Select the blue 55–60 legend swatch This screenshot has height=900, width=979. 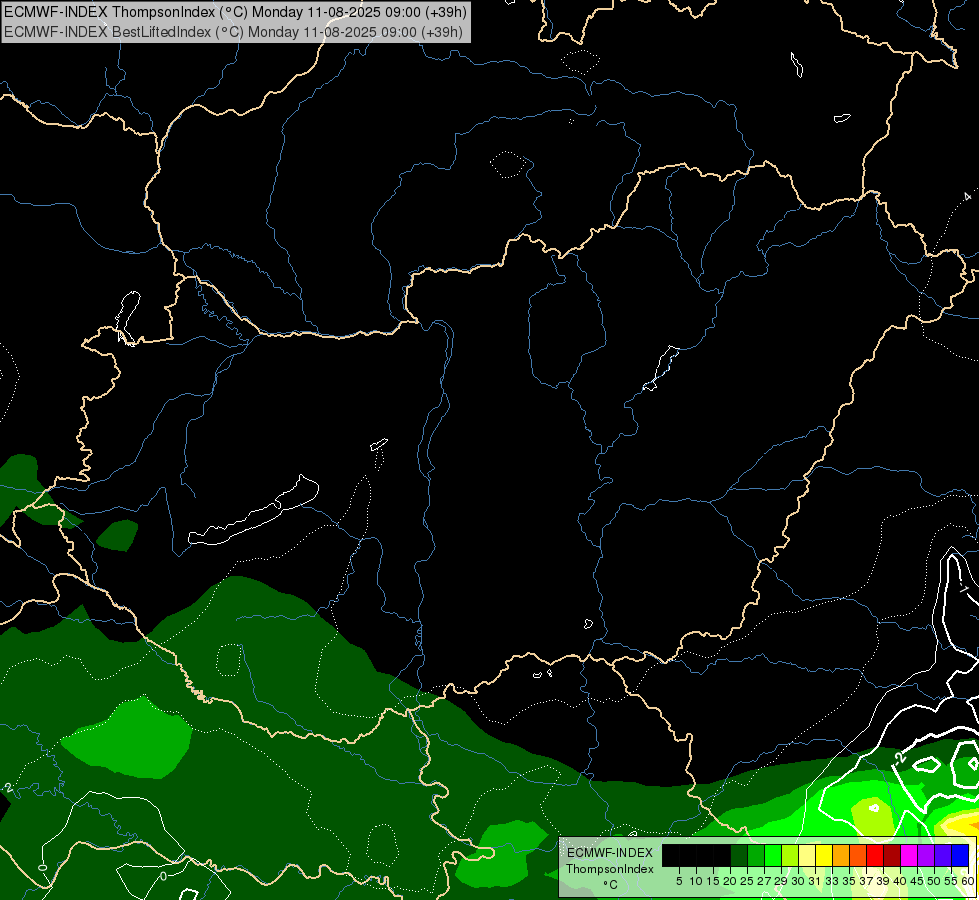coord(960,855)
